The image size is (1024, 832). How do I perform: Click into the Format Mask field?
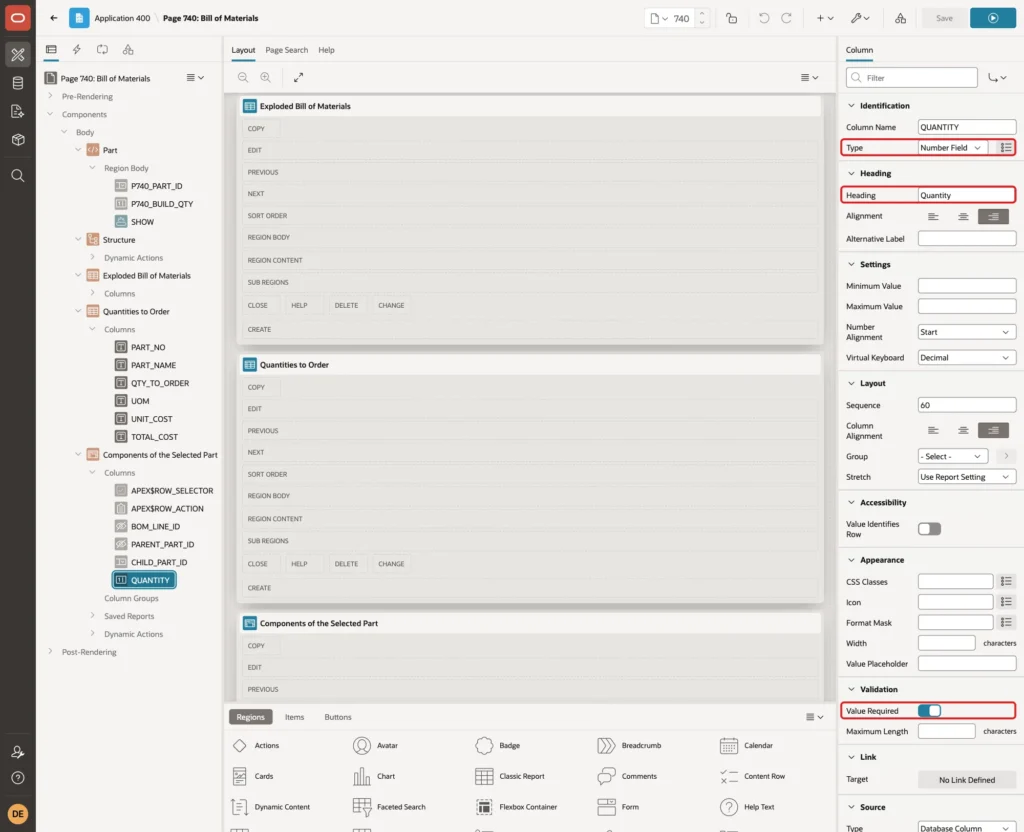(x=955, y=623)
